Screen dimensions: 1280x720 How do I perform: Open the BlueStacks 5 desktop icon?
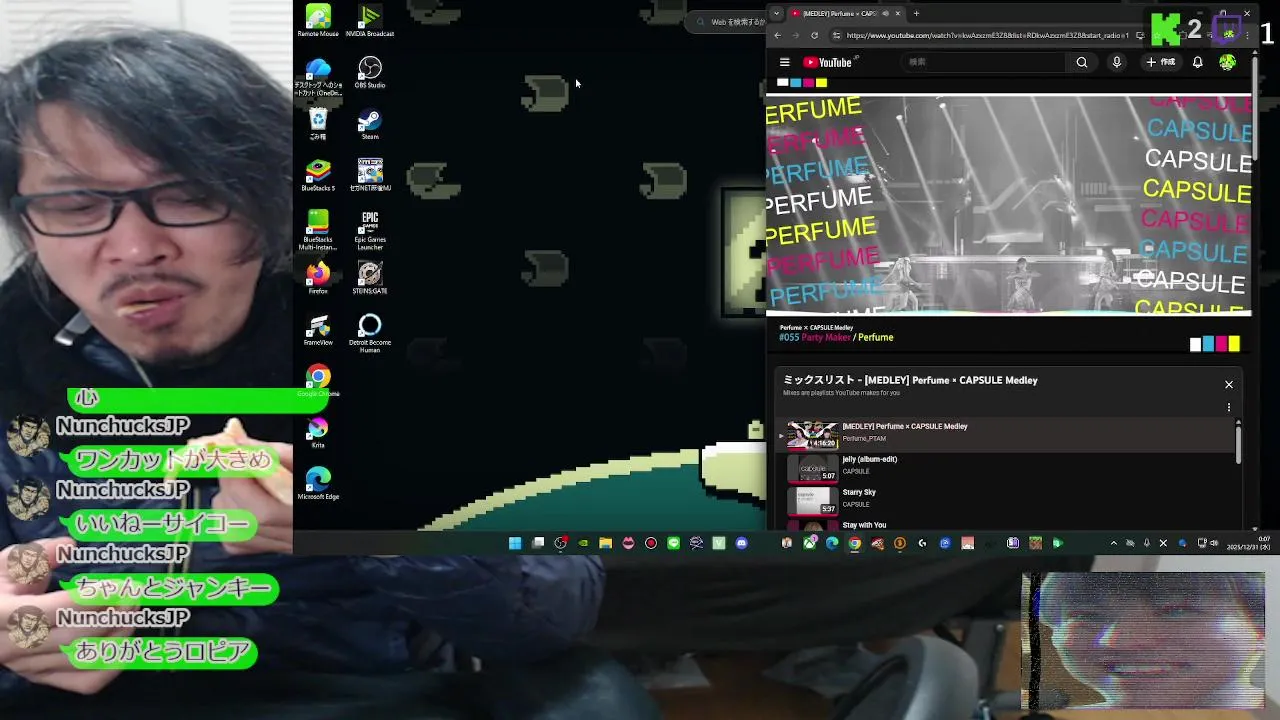pyautogui.click(x=318, y=175)
